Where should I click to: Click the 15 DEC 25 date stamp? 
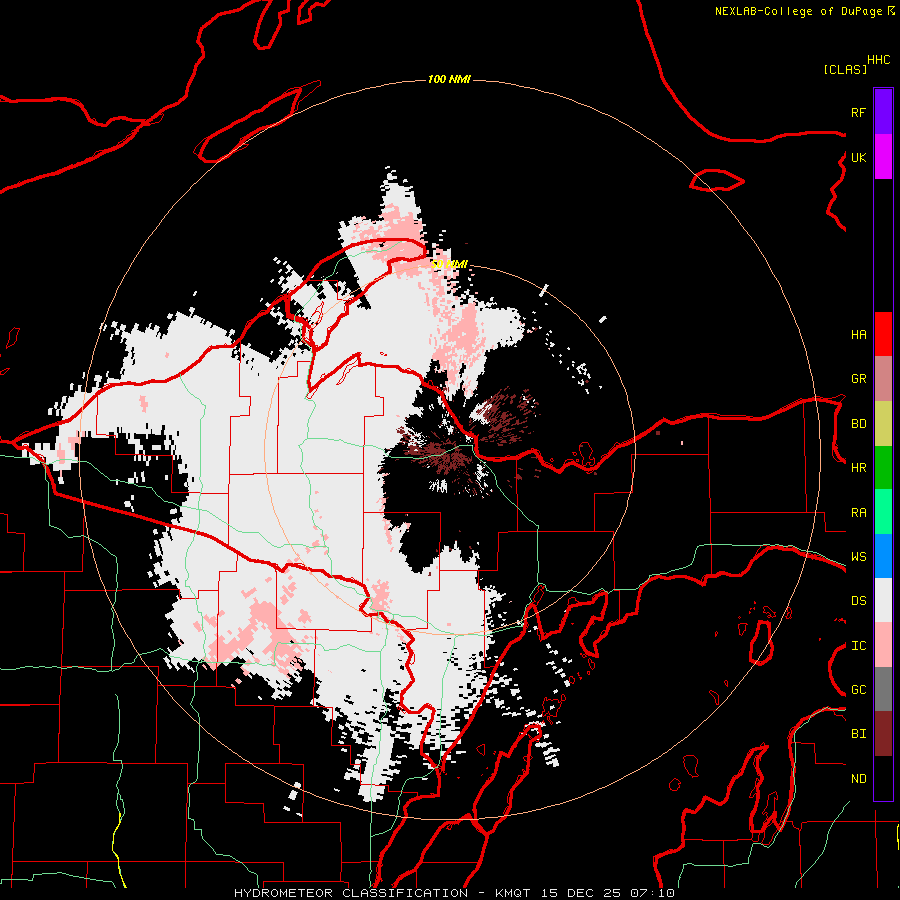click(580, 893)
